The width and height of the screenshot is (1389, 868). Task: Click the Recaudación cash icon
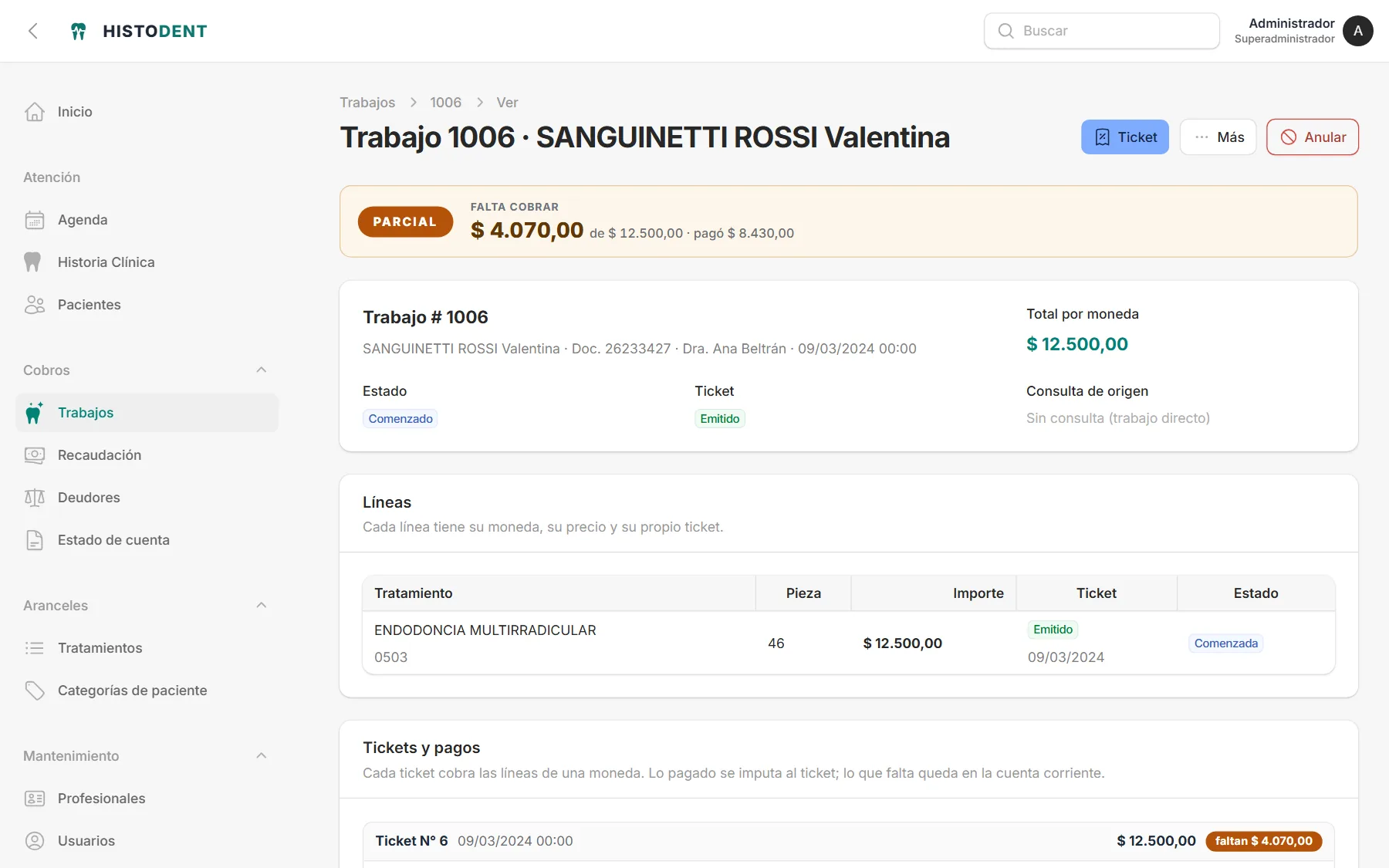point(35,455)
